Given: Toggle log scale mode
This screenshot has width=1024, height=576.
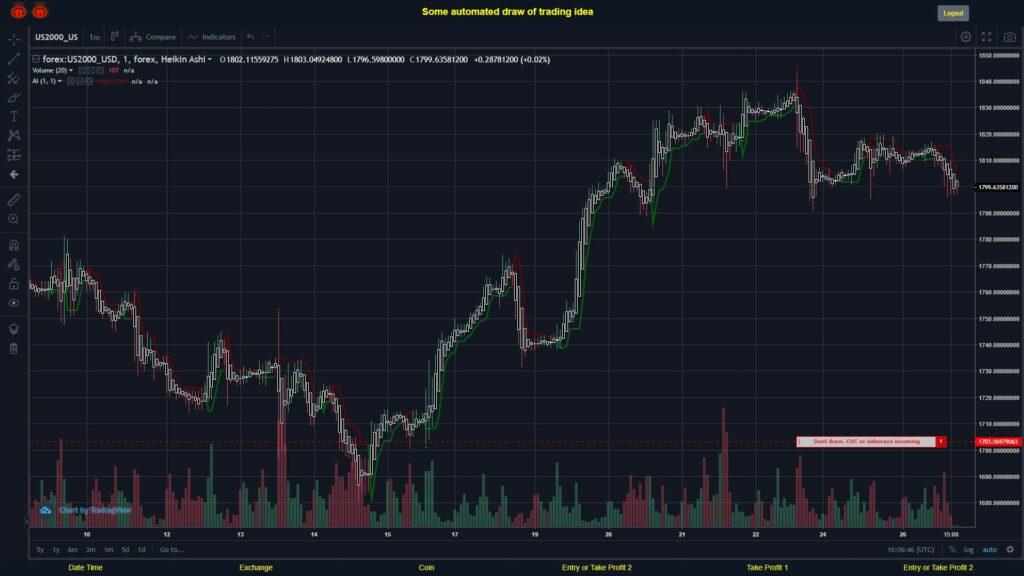Looking at the screenshot, I should (968, 550).
